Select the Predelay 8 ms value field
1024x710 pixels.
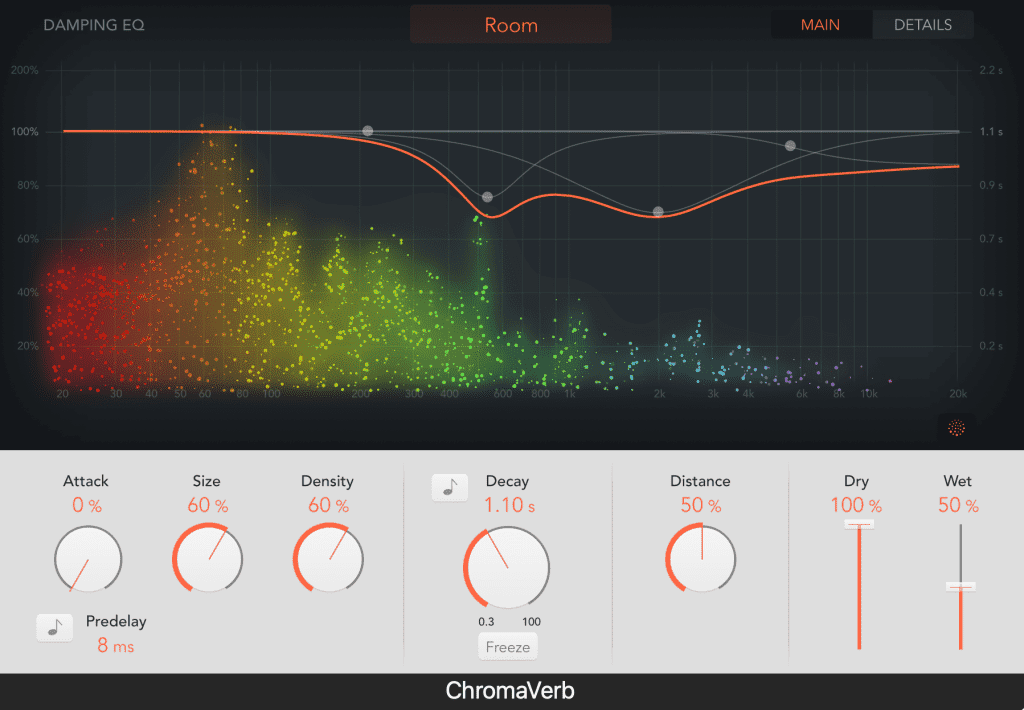tap(116, 645)
